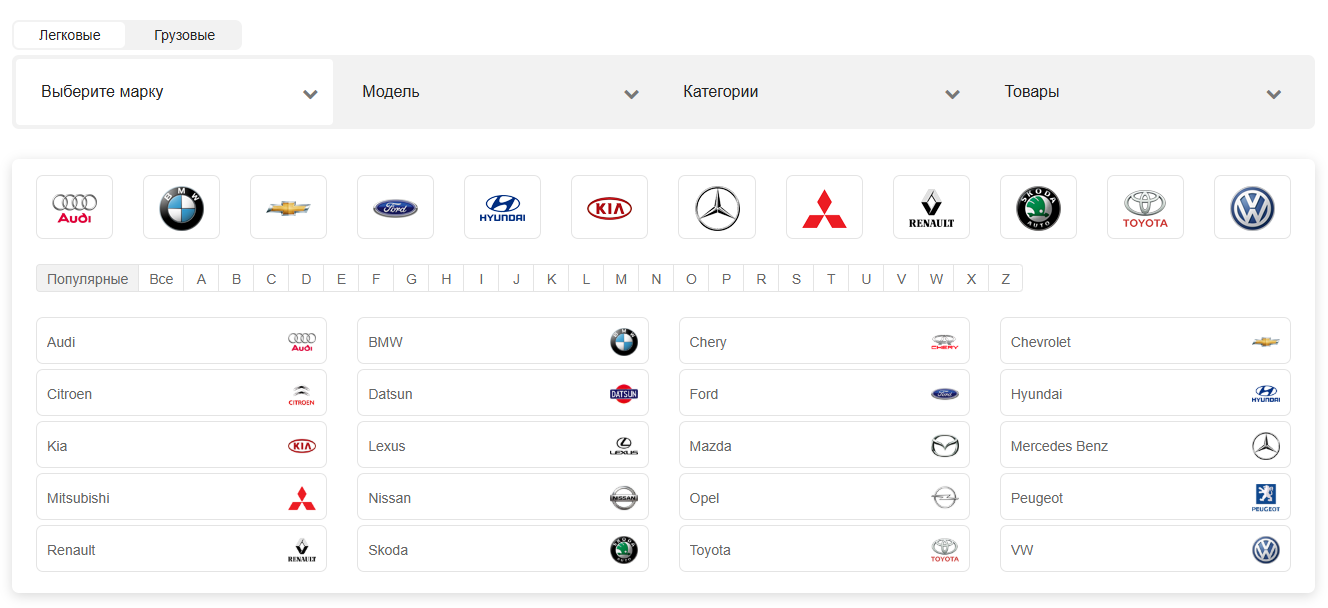
Task: Expand the Товары dropdown
Action: pos(1142,92)
